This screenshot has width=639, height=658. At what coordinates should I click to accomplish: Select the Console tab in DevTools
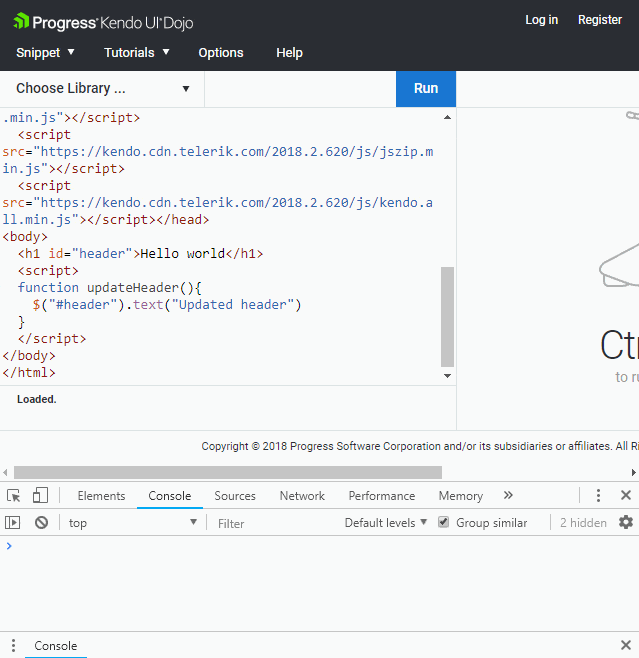[170, 496]
